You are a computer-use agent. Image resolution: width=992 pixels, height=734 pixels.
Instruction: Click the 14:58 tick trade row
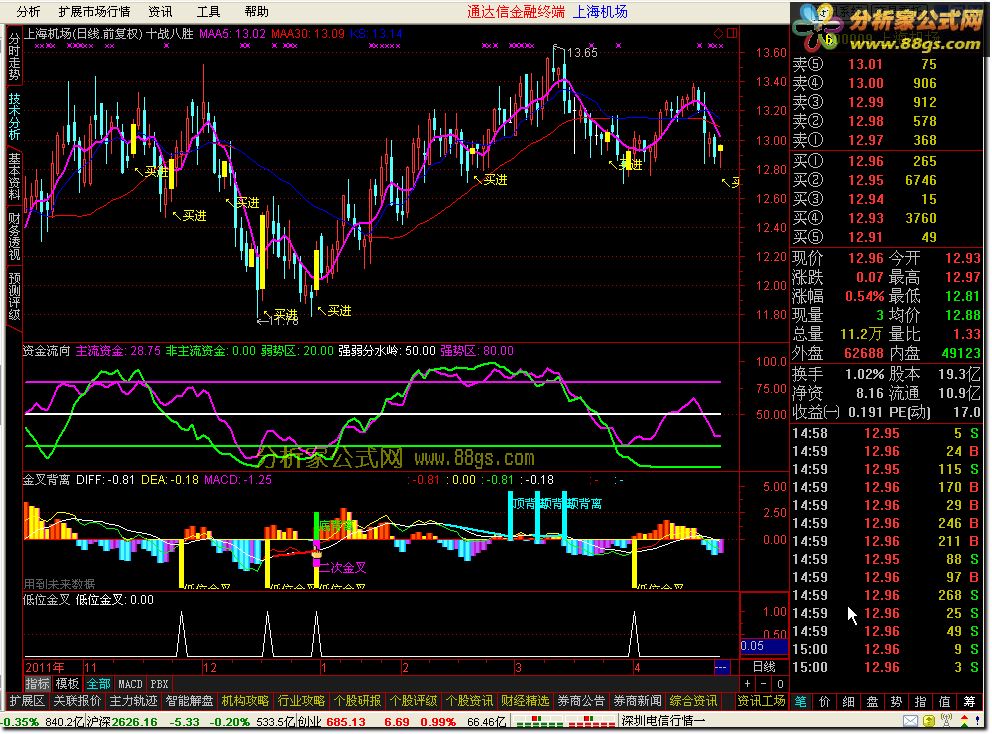[x=886, y=433]
